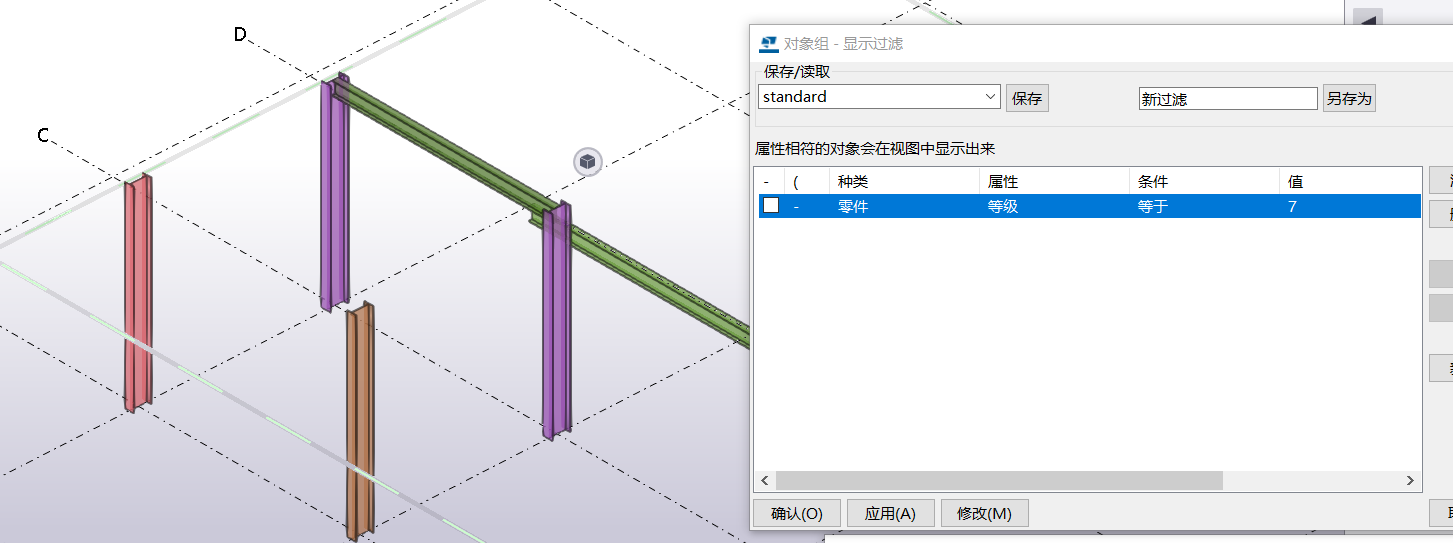1453x543 pixels.
Task: Select the 等于 condition cell
Action: (x=1204, y=207)
